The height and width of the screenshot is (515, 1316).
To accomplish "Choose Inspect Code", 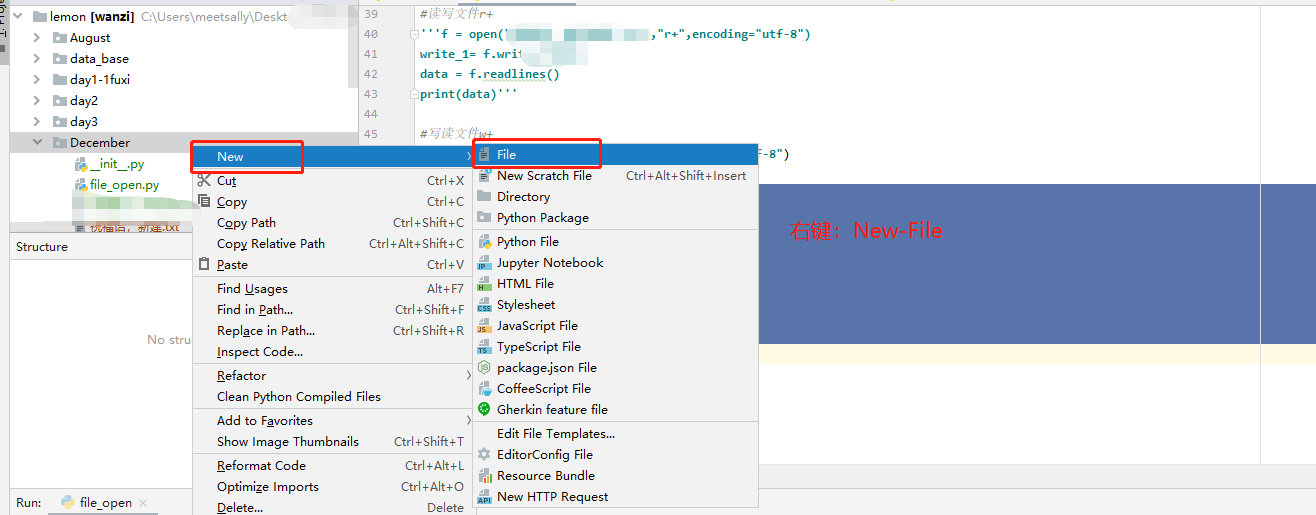I will click(332, 352).
